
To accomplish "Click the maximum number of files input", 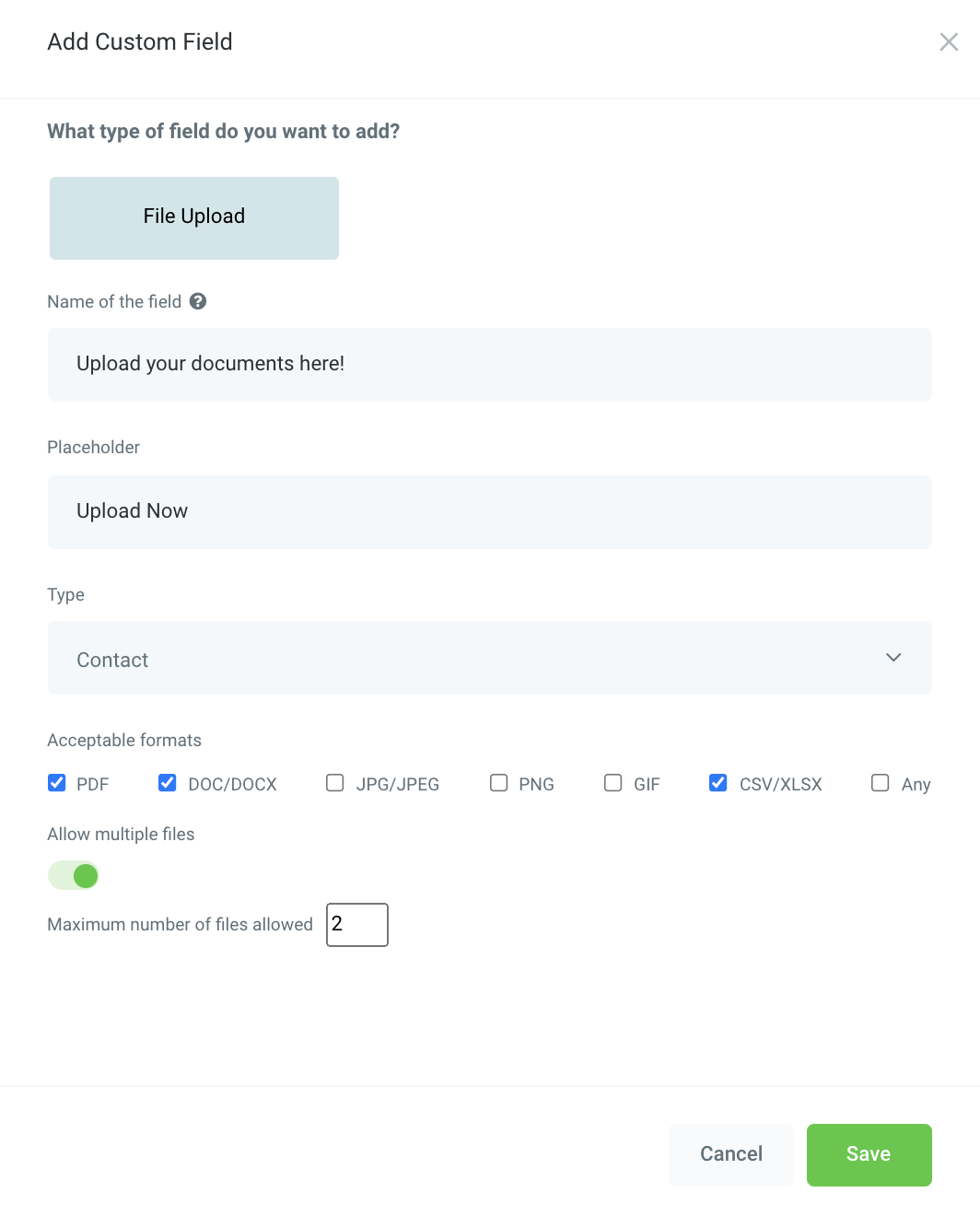I will click(x=357, y=924).
